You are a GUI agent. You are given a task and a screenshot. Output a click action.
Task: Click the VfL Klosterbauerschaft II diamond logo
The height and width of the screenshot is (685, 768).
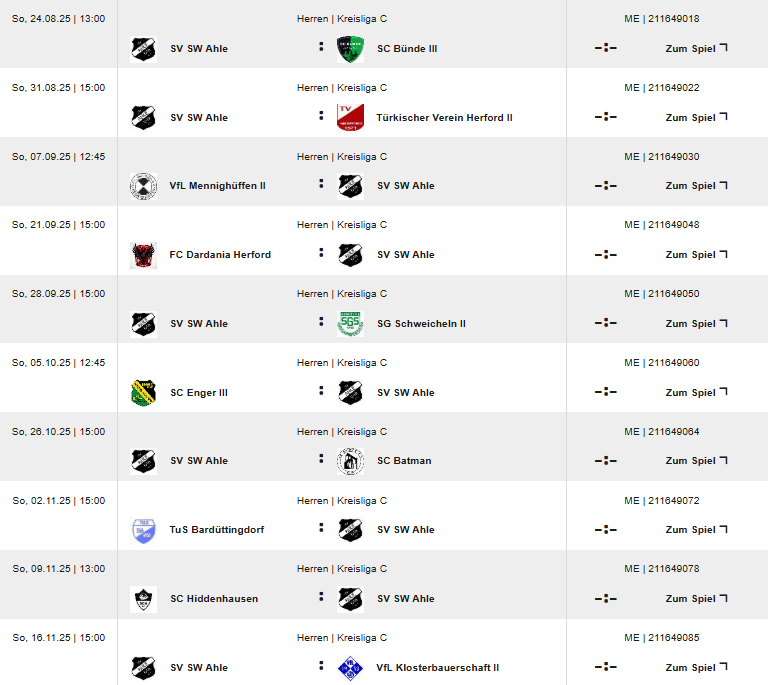click(350, 668)
